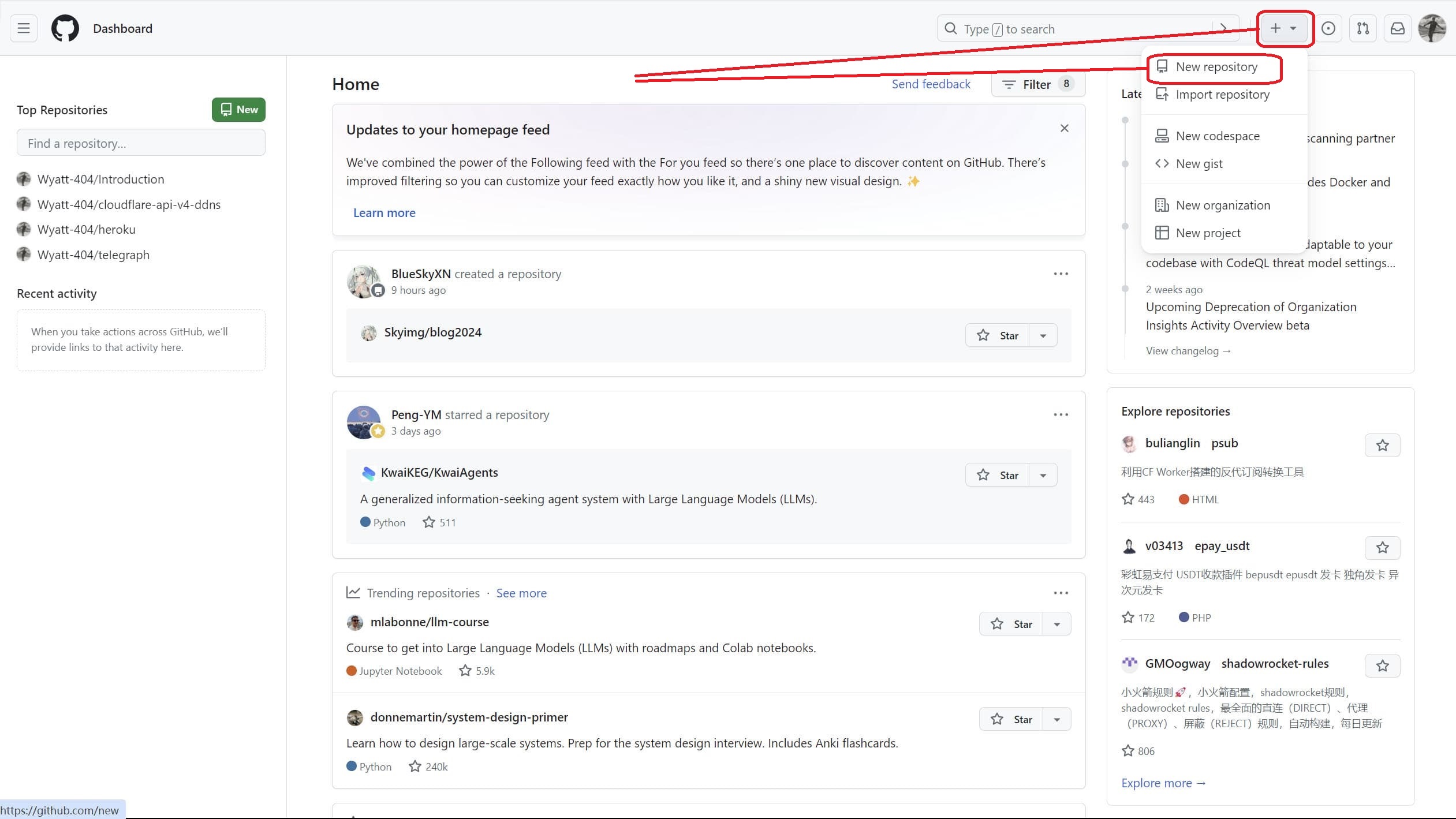The width and height of the screenshot is (1456, 819).
Task: Click the 511 stars count on KwaiAgents
Action: point(439,522)
